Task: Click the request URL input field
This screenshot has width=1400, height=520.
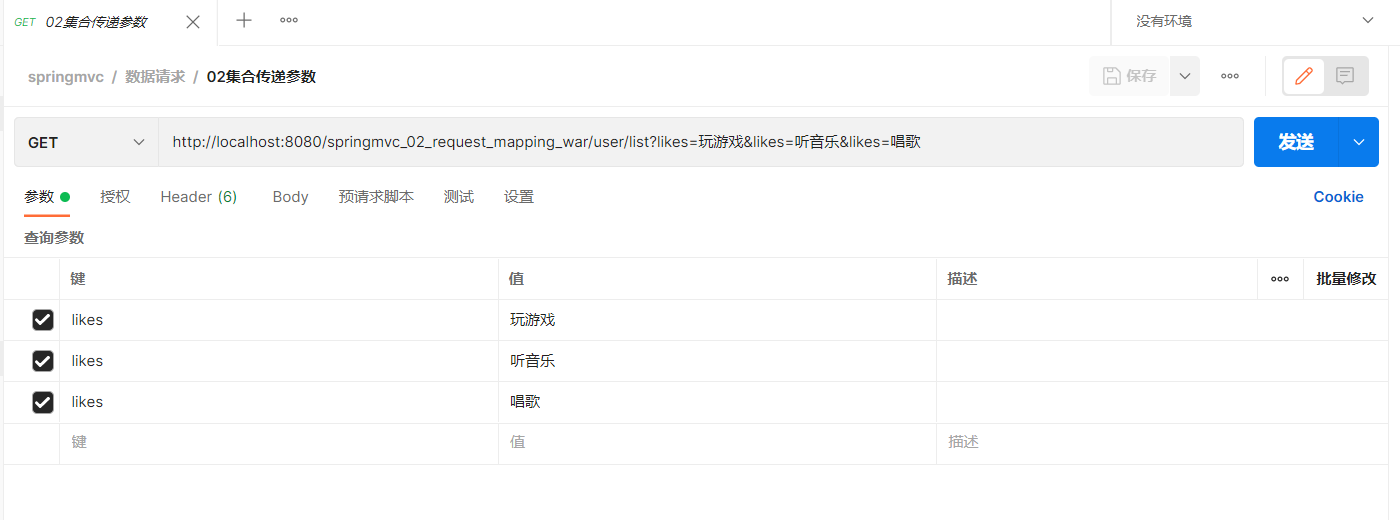Action: click(x=700, y=142)
